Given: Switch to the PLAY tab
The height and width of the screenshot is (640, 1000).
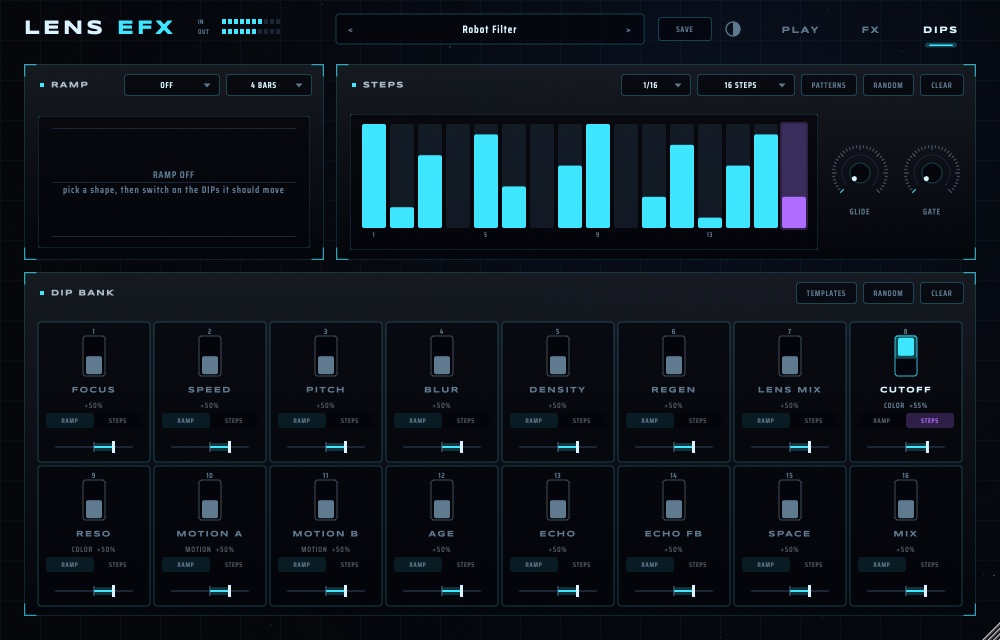Looking at the screenshot, I should click(800, 30).
